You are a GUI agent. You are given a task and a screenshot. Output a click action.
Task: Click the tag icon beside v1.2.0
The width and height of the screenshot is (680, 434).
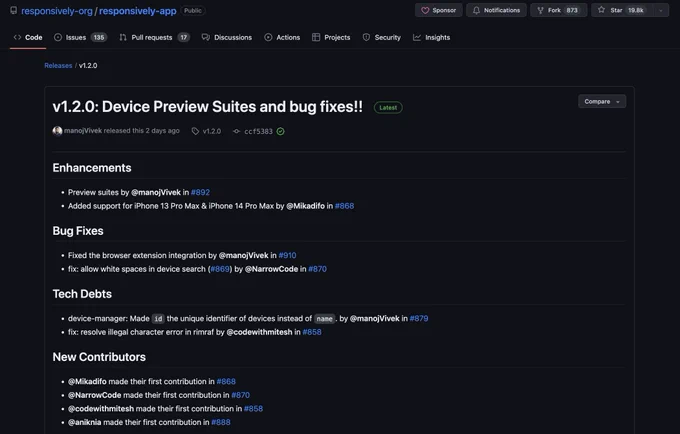point(196,131)
